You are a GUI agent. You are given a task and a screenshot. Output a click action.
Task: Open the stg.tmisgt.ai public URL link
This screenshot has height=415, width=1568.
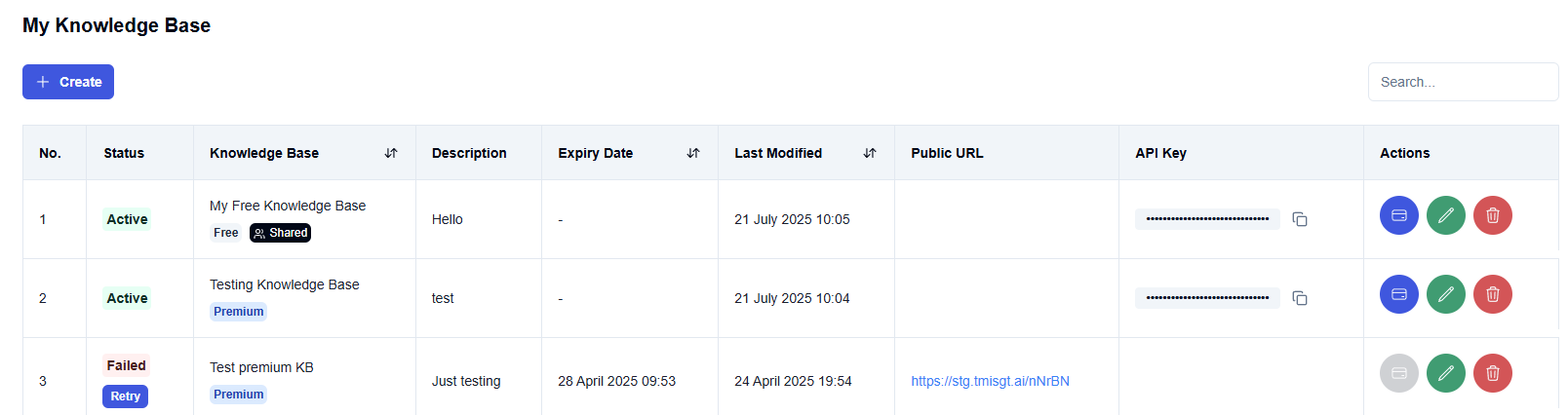click(x=990, y=381)
